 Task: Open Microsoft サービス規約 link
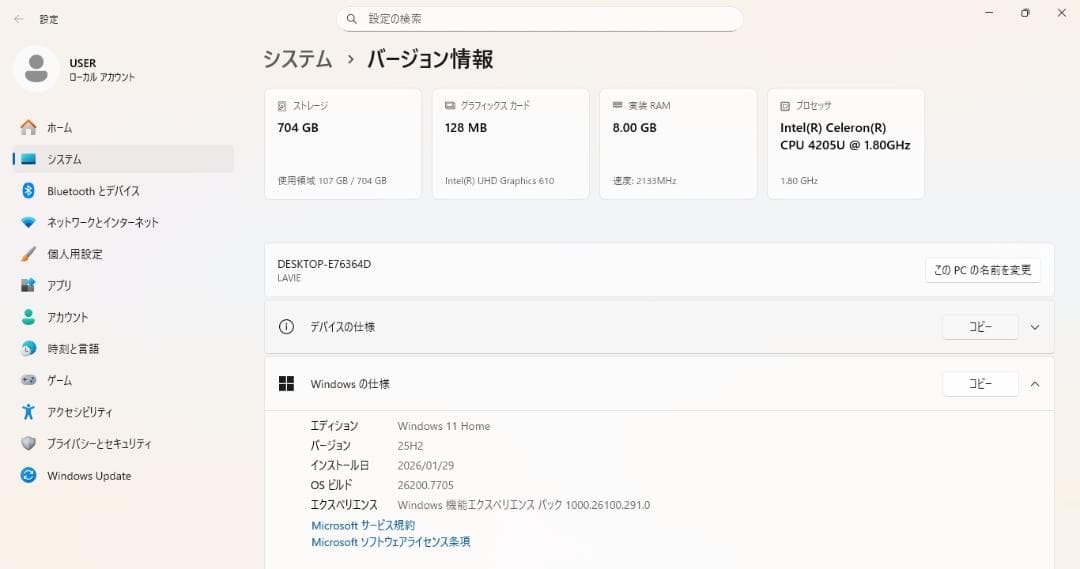(363, 525)
